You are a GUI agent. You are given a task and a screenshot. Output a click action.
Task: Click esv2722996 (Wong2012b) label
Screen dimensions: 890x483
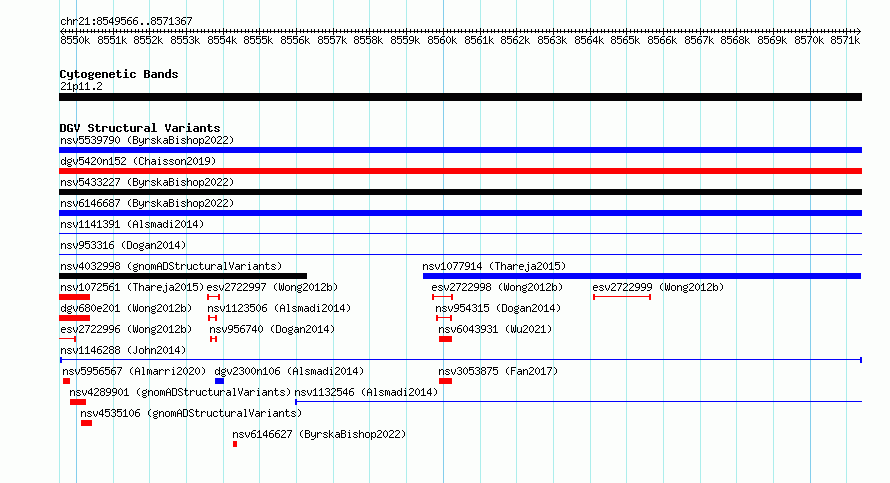coord(126,329)
